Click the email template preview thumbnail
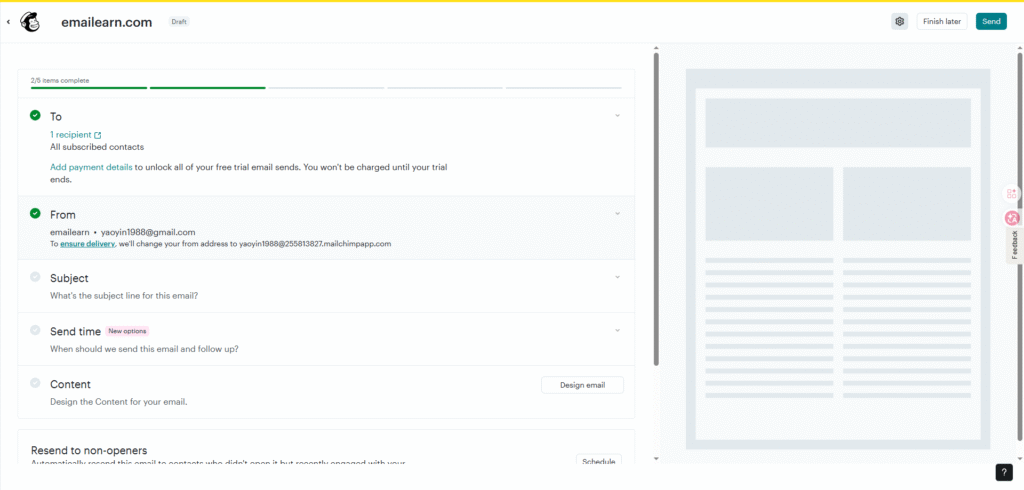 pyautogui.click(x=837, y=259)
